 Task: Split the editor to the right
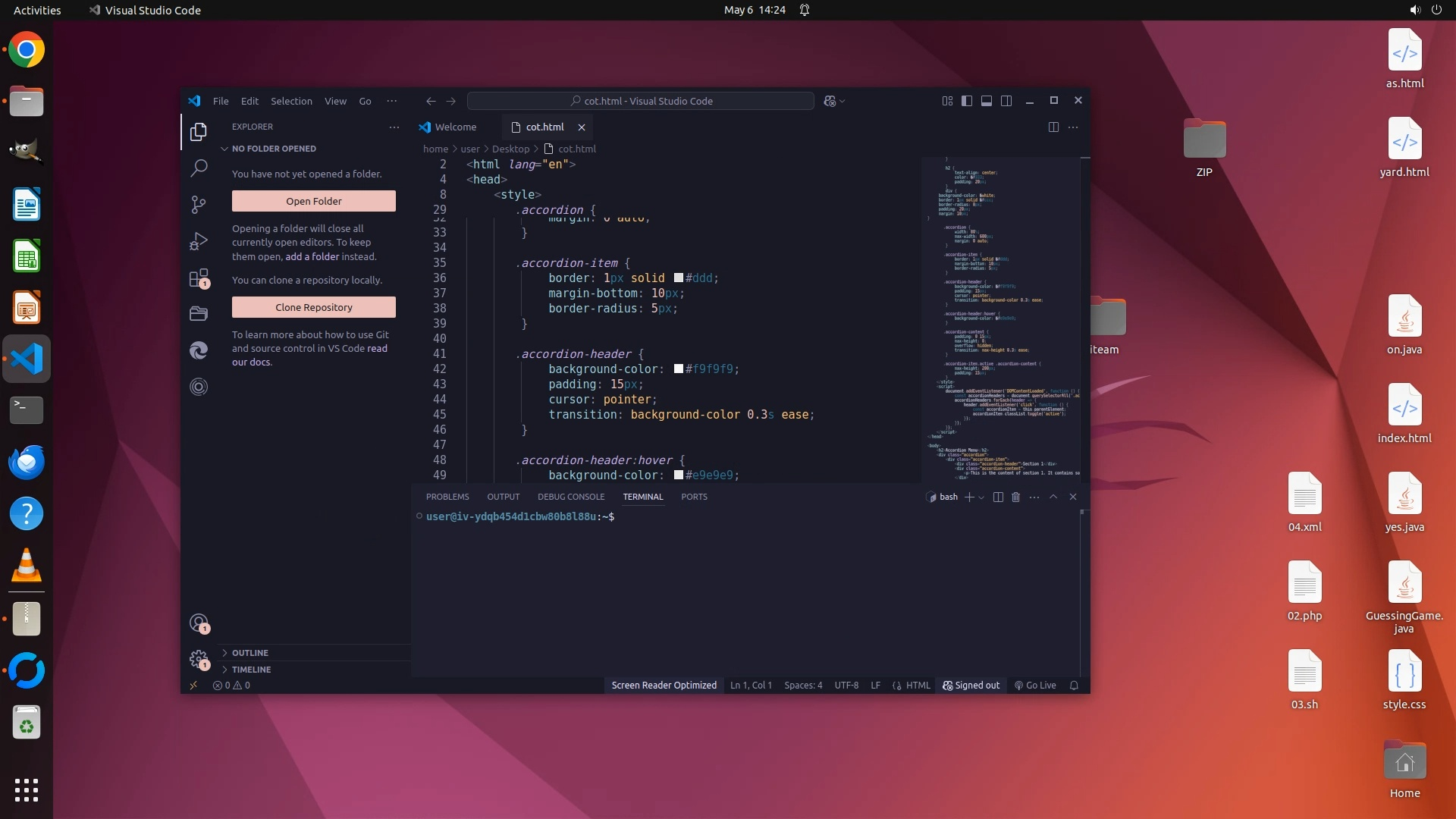(x=1053, y=127)
